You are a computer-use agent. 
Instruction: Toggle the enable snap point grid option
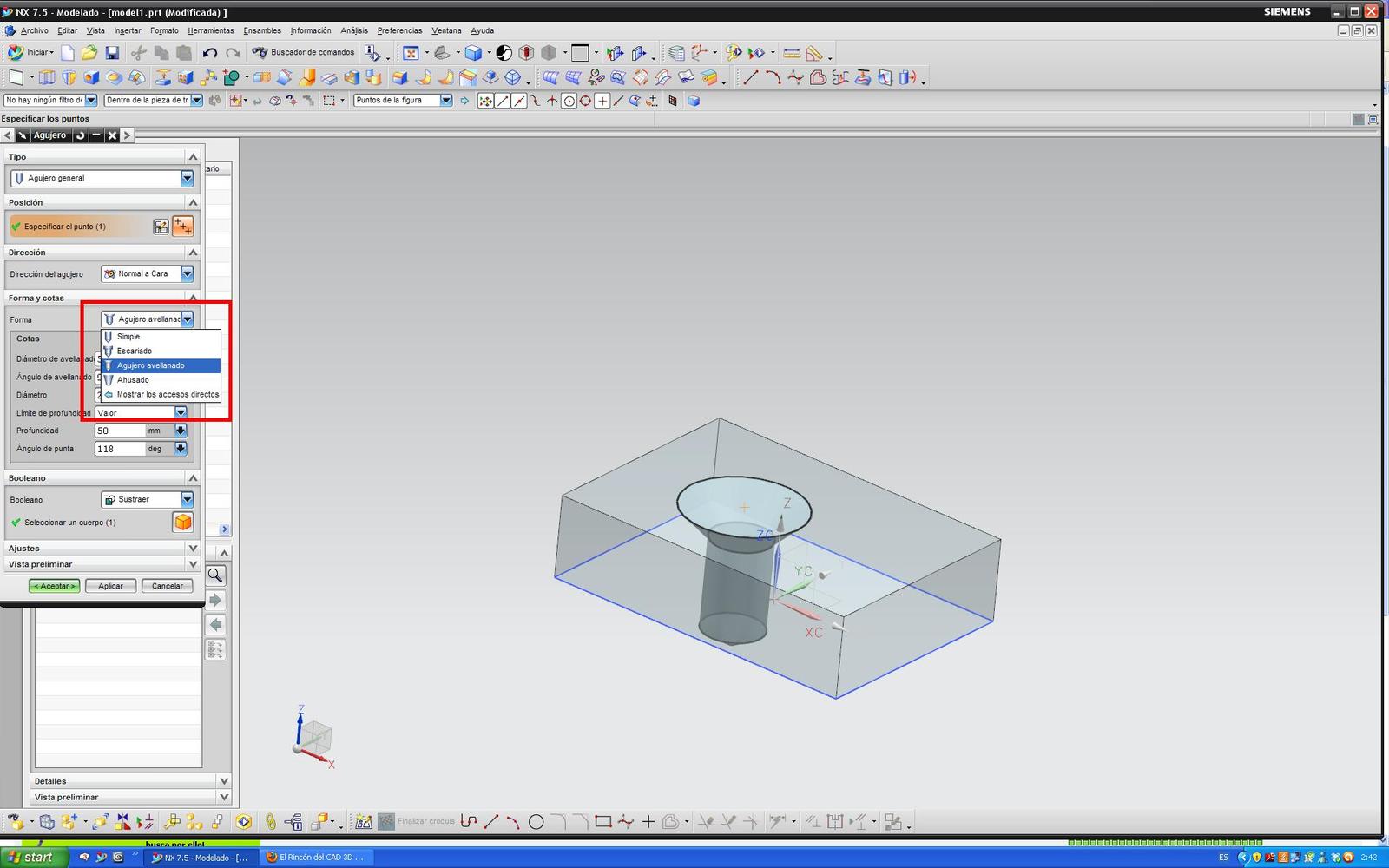(486, 101)
